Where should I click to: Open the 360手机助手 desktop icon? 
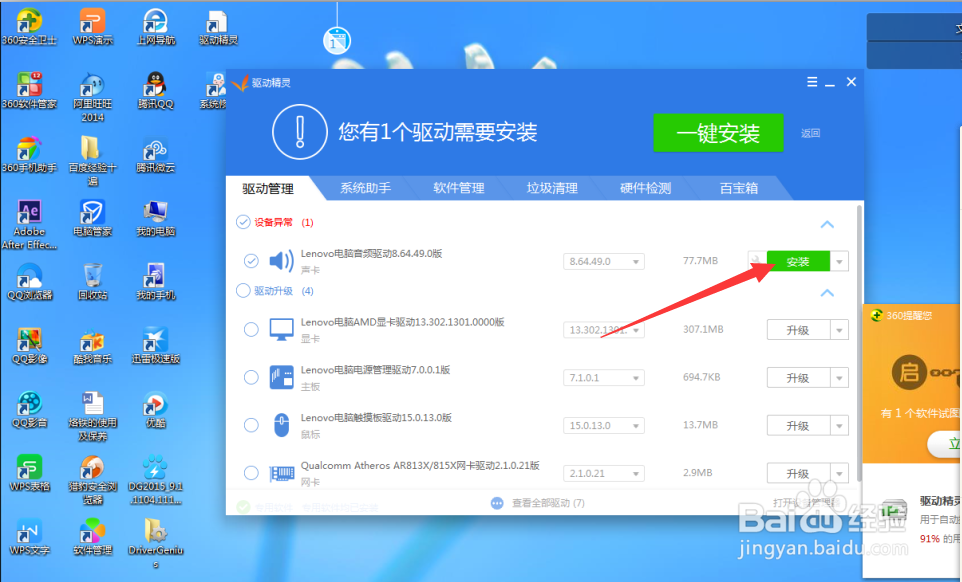(29, 155)
